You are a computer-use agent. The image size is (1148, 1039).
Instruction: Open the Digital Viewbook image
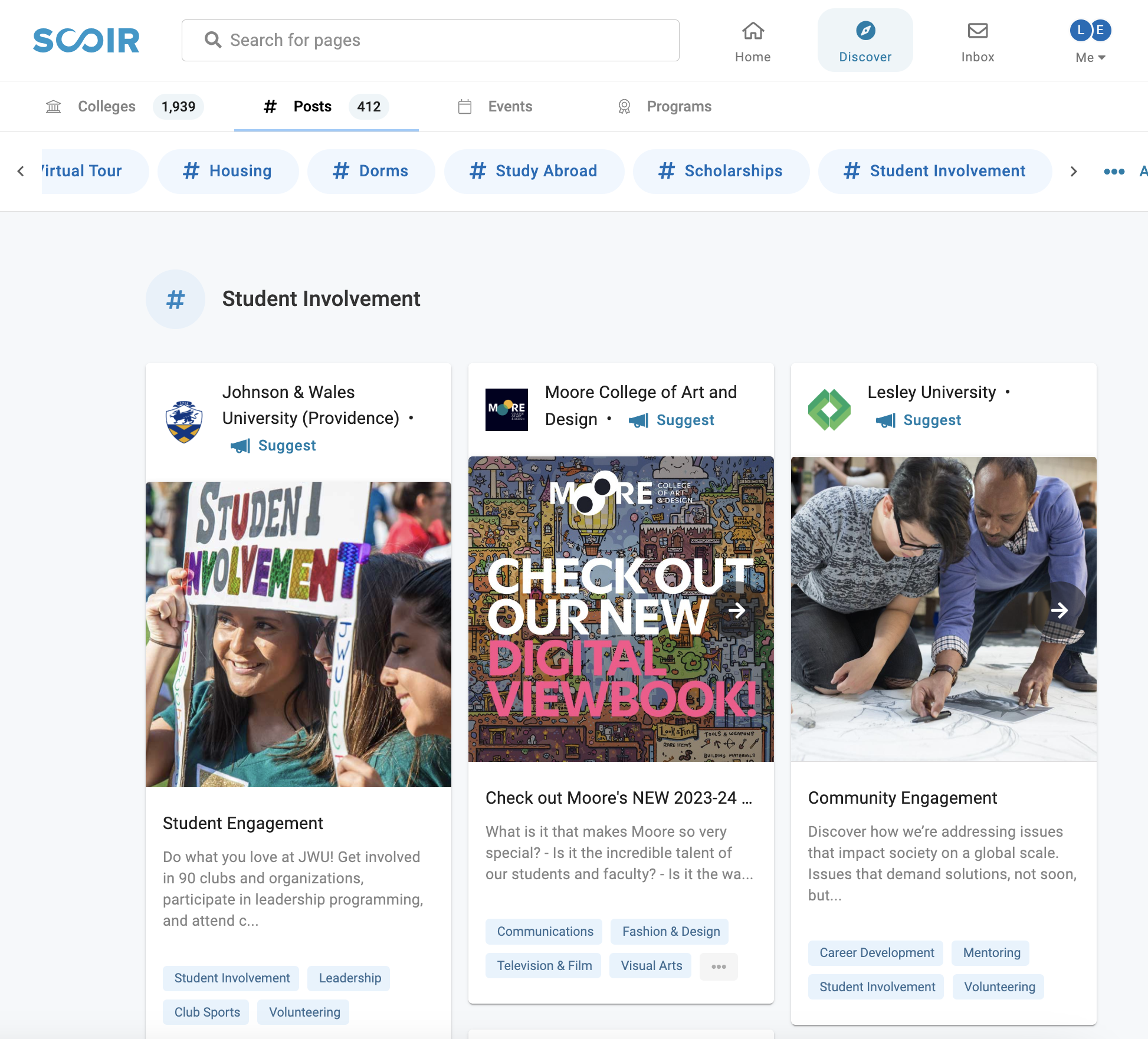pos(621,609)
